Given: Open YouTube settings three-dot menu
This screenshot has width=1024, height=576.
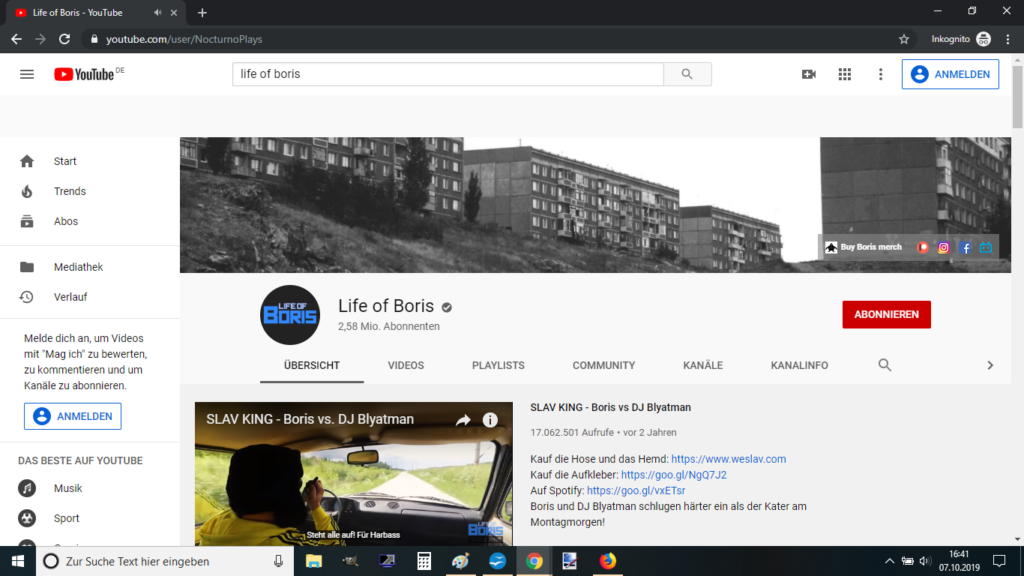Looking at the screenshot, I should (880, 74).
